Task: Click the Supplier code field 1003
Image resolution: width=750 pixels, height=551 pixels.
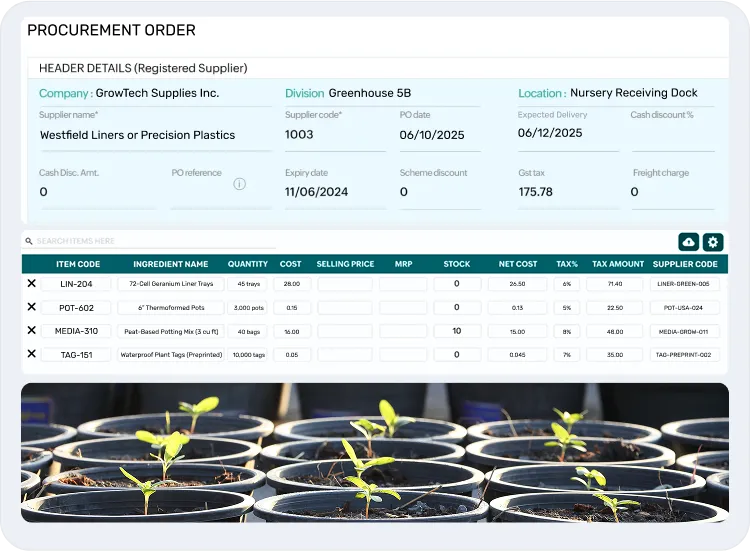Action: click(x=335, y=135)
